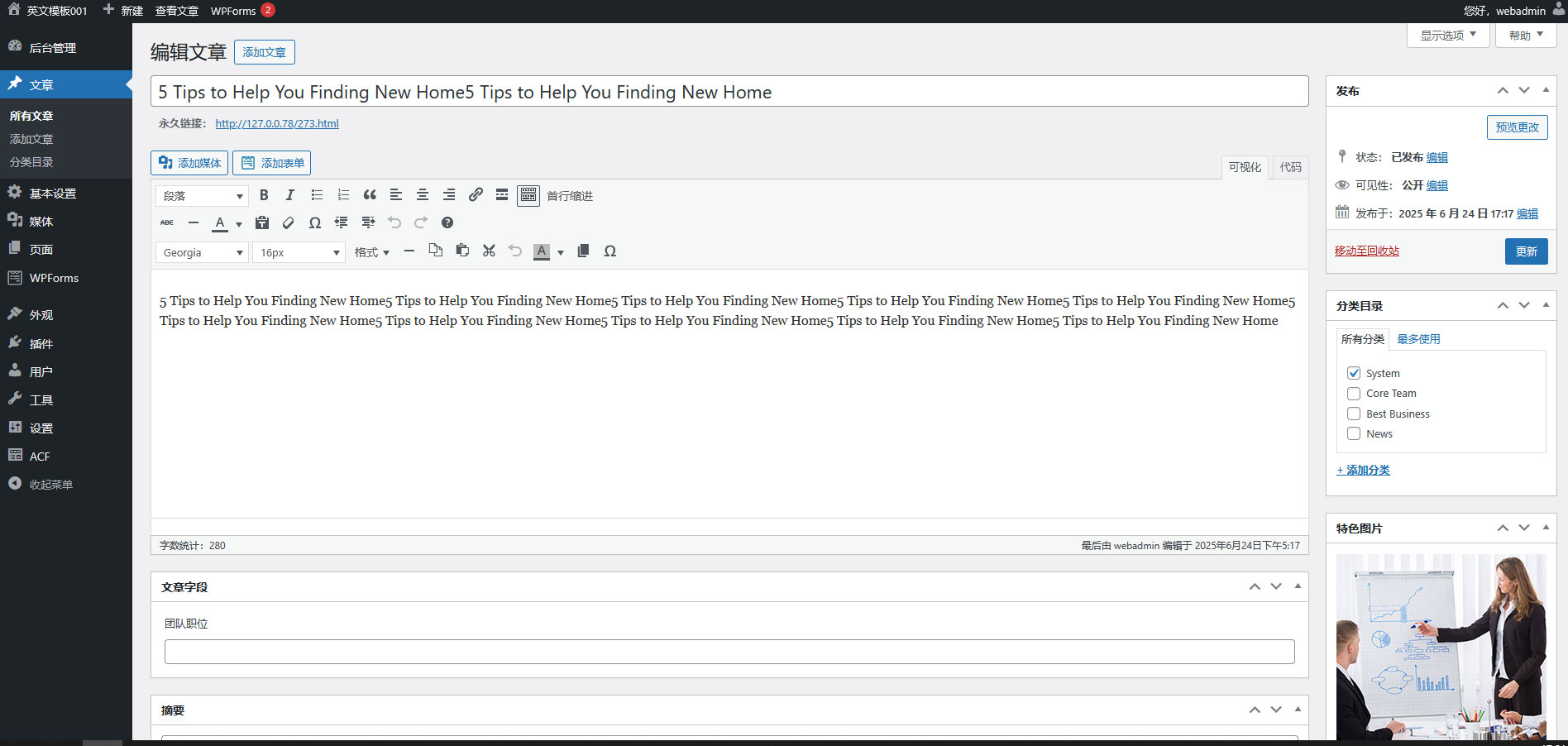This screenshot has width=1568, height=746.
Task: Click the clear formatting eraser icon
Action: click(289, 222)
